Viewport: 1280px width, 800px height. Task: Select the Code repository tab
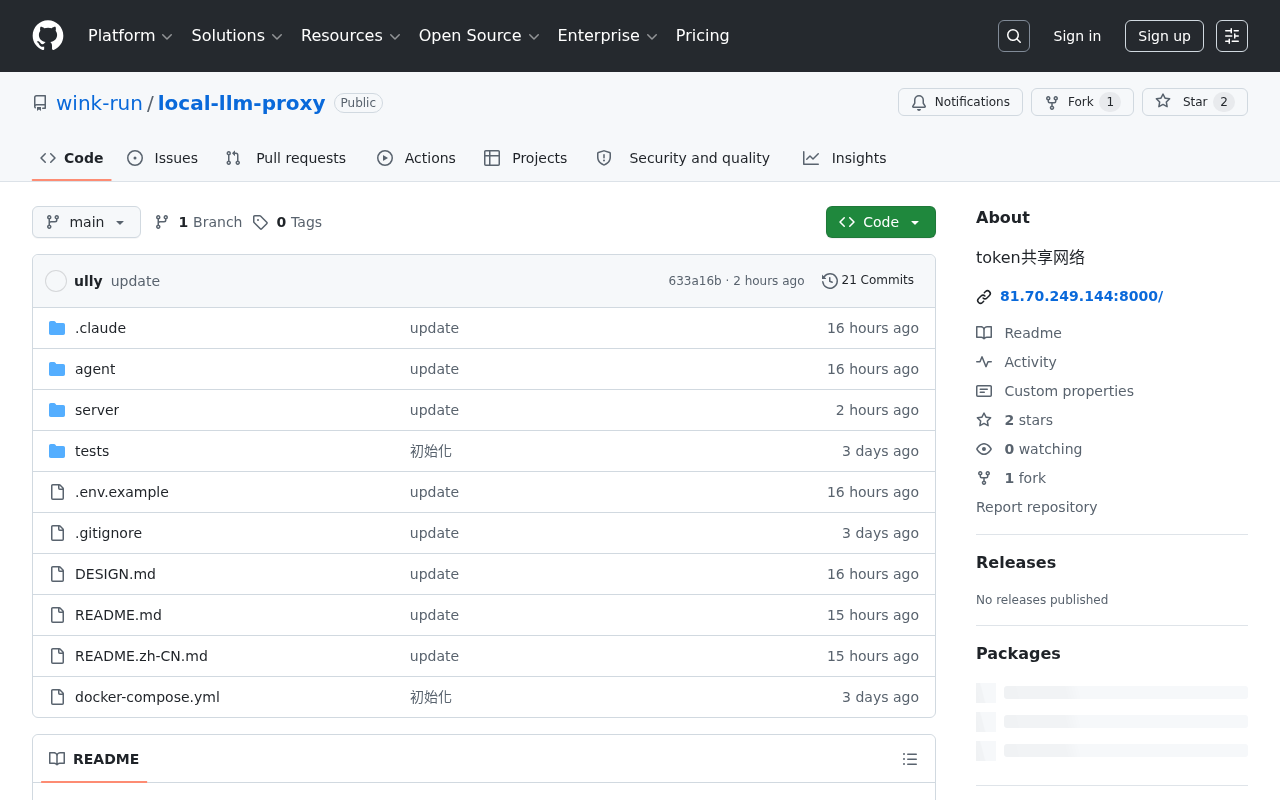(x=72, y=158)
